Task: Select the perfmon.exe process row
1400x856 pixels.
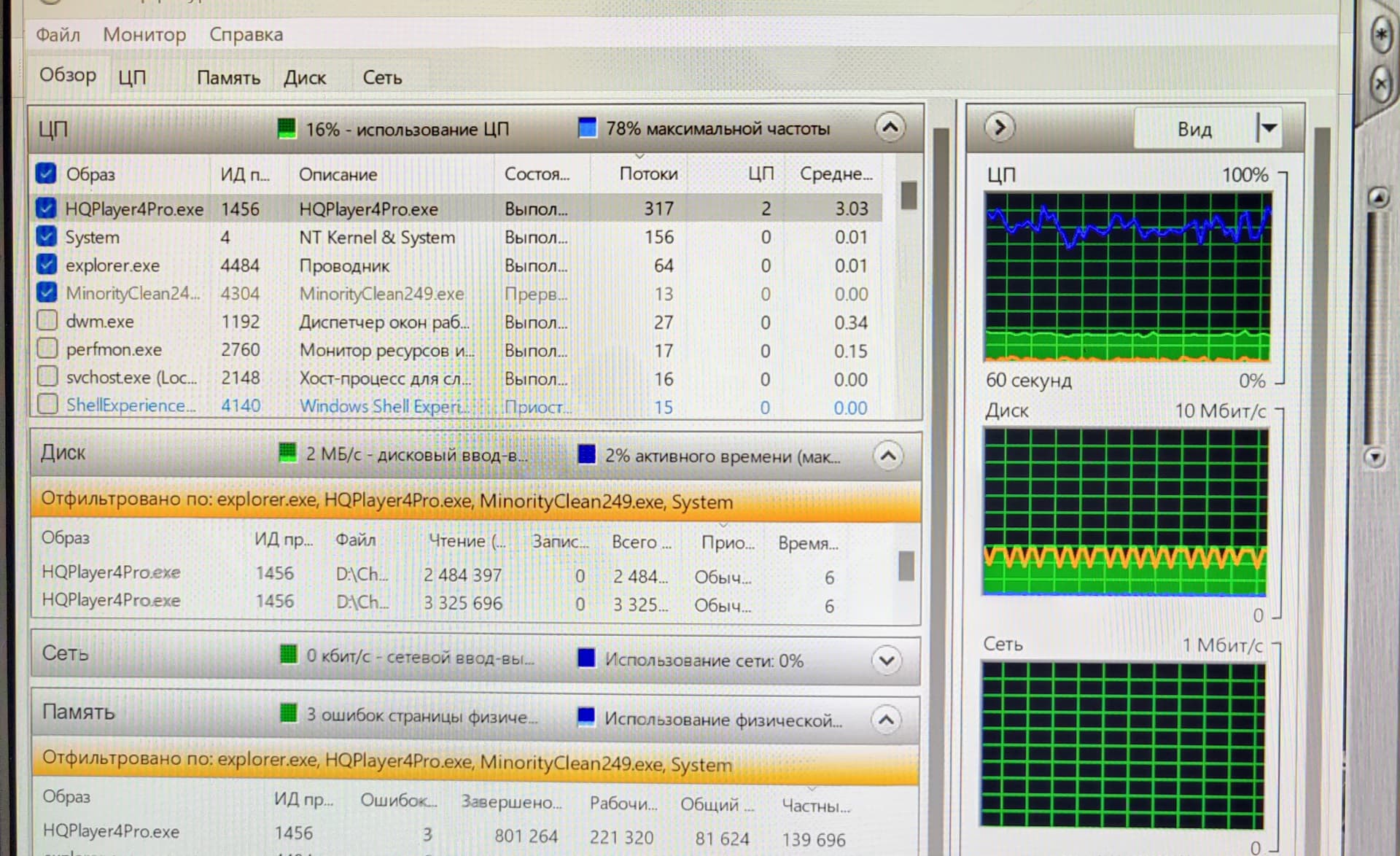Action: tap(114, 350)
